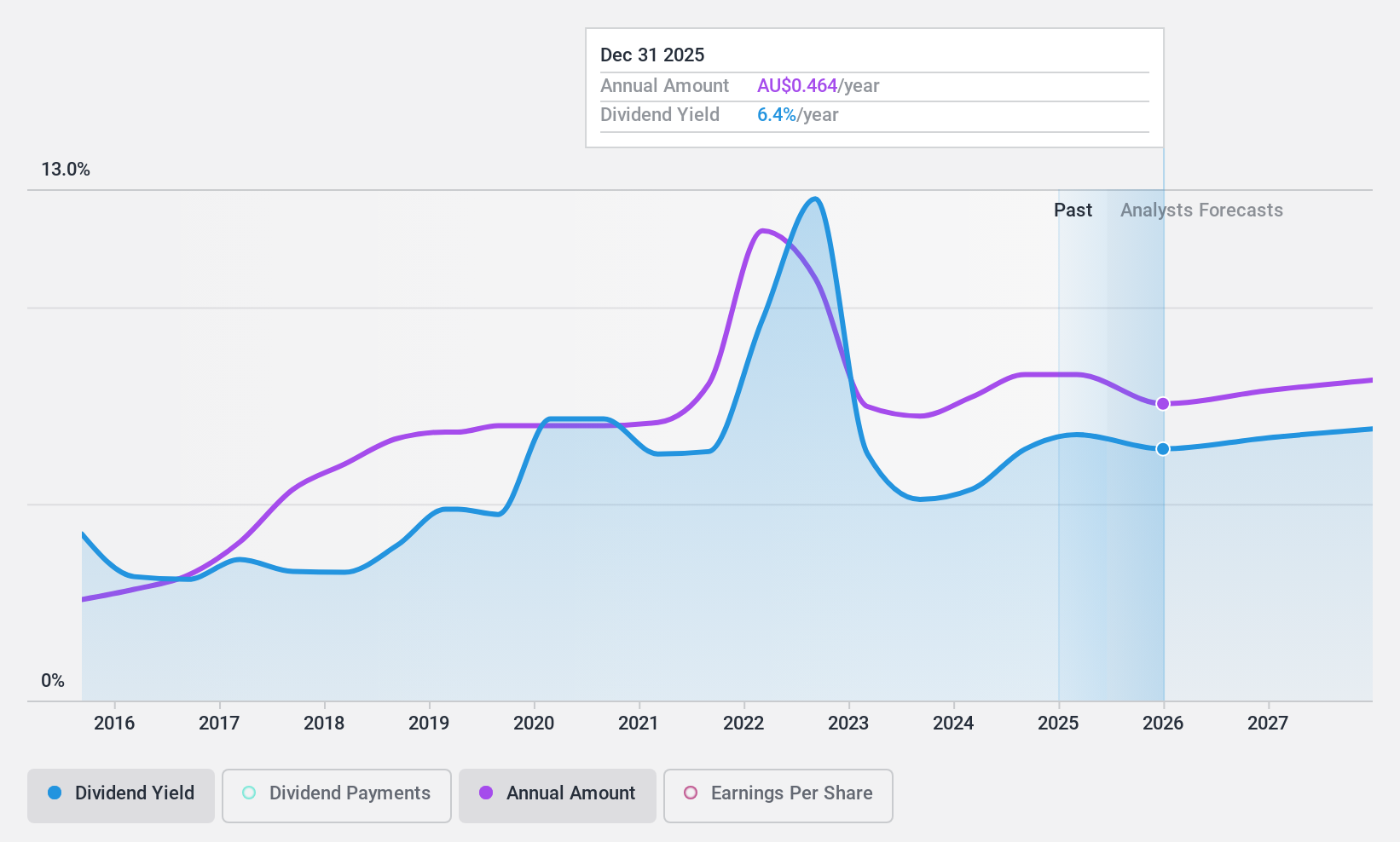This screenshot has height=842, width=1400.
Task: Click the Analysts Forecasts label
Action: coord(1201,210)
